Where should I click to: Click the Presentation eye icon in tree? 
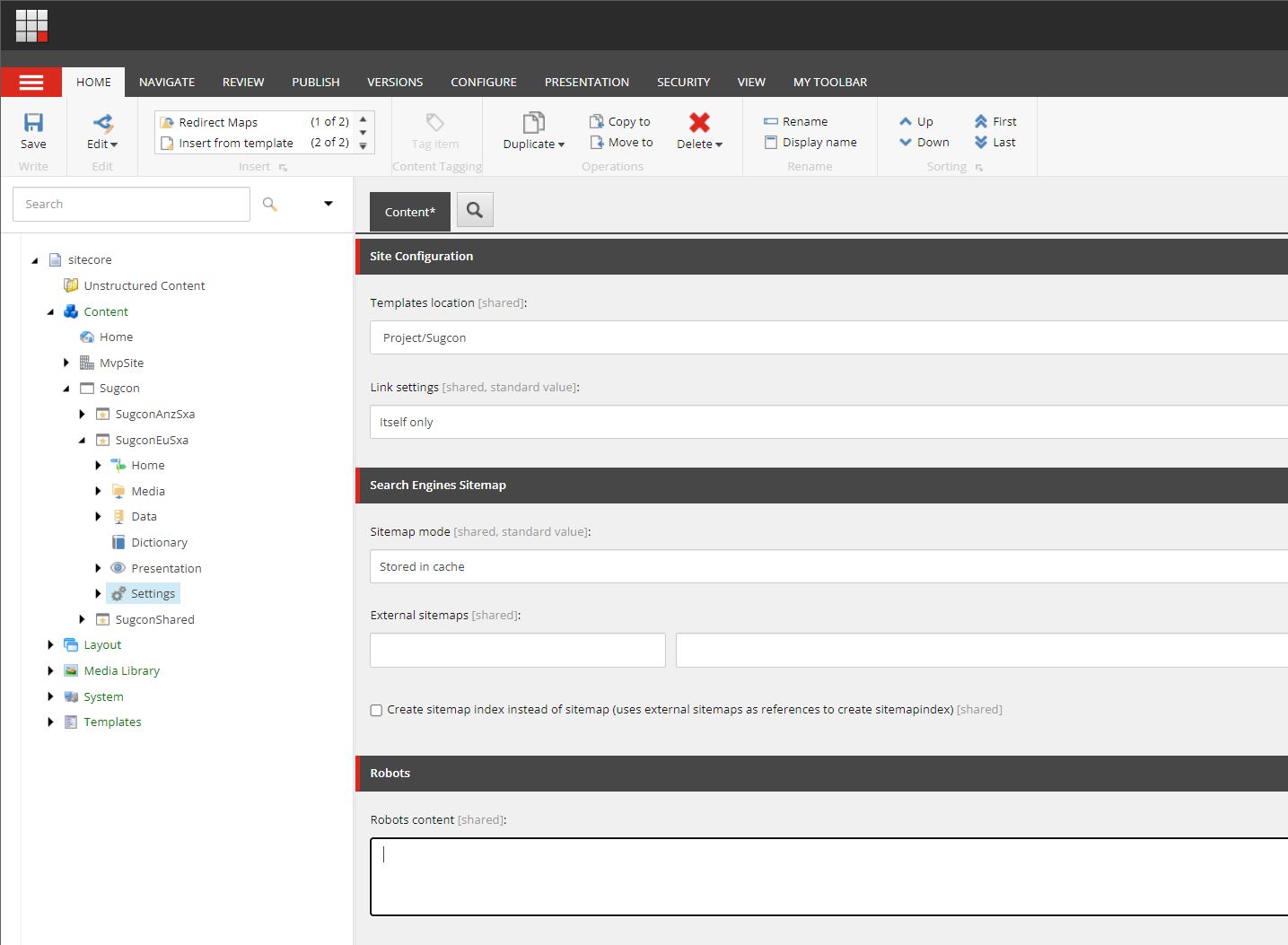point(118,568)
